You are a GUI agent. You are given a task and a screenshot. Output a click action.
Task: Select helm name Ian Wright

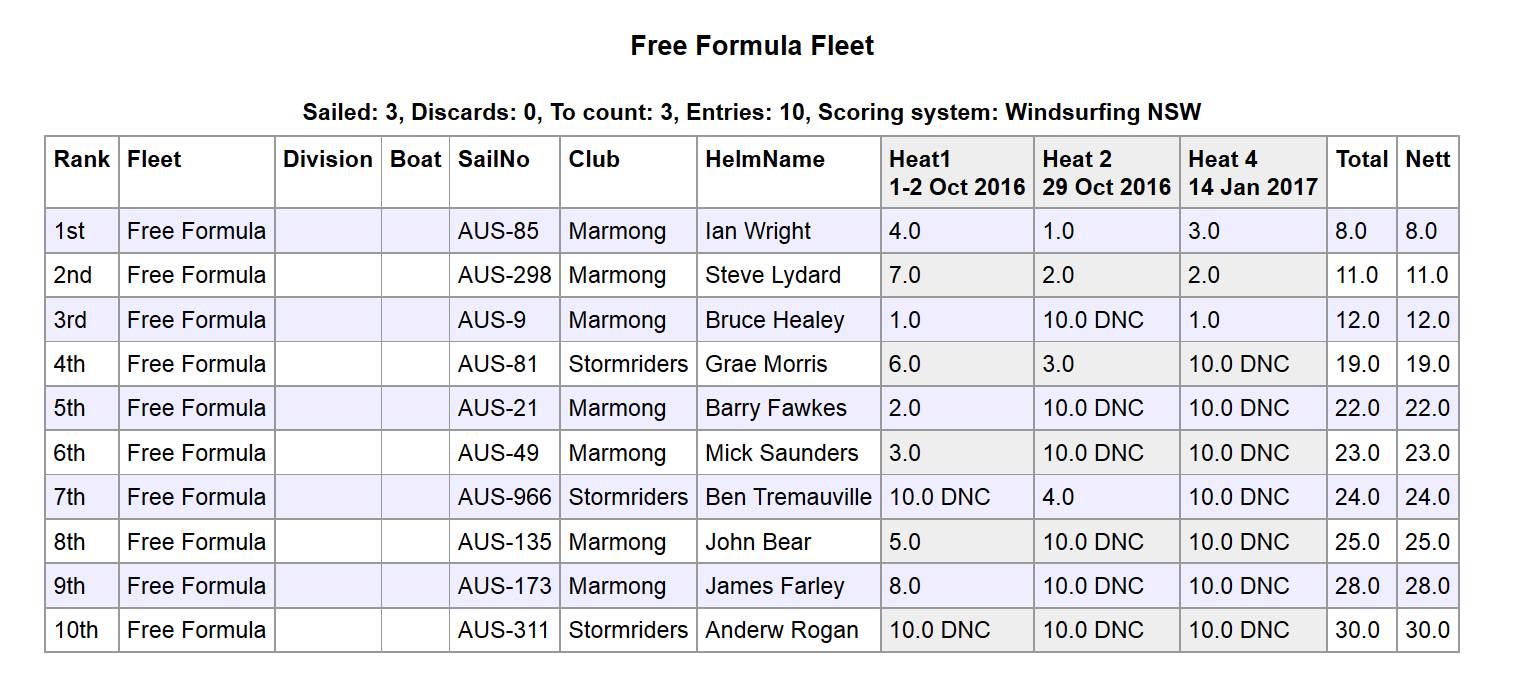(758, 231)
